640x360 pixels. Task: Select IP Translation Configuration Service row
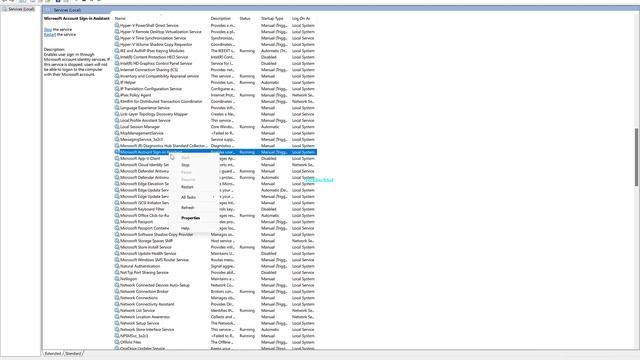coord(216,89)
